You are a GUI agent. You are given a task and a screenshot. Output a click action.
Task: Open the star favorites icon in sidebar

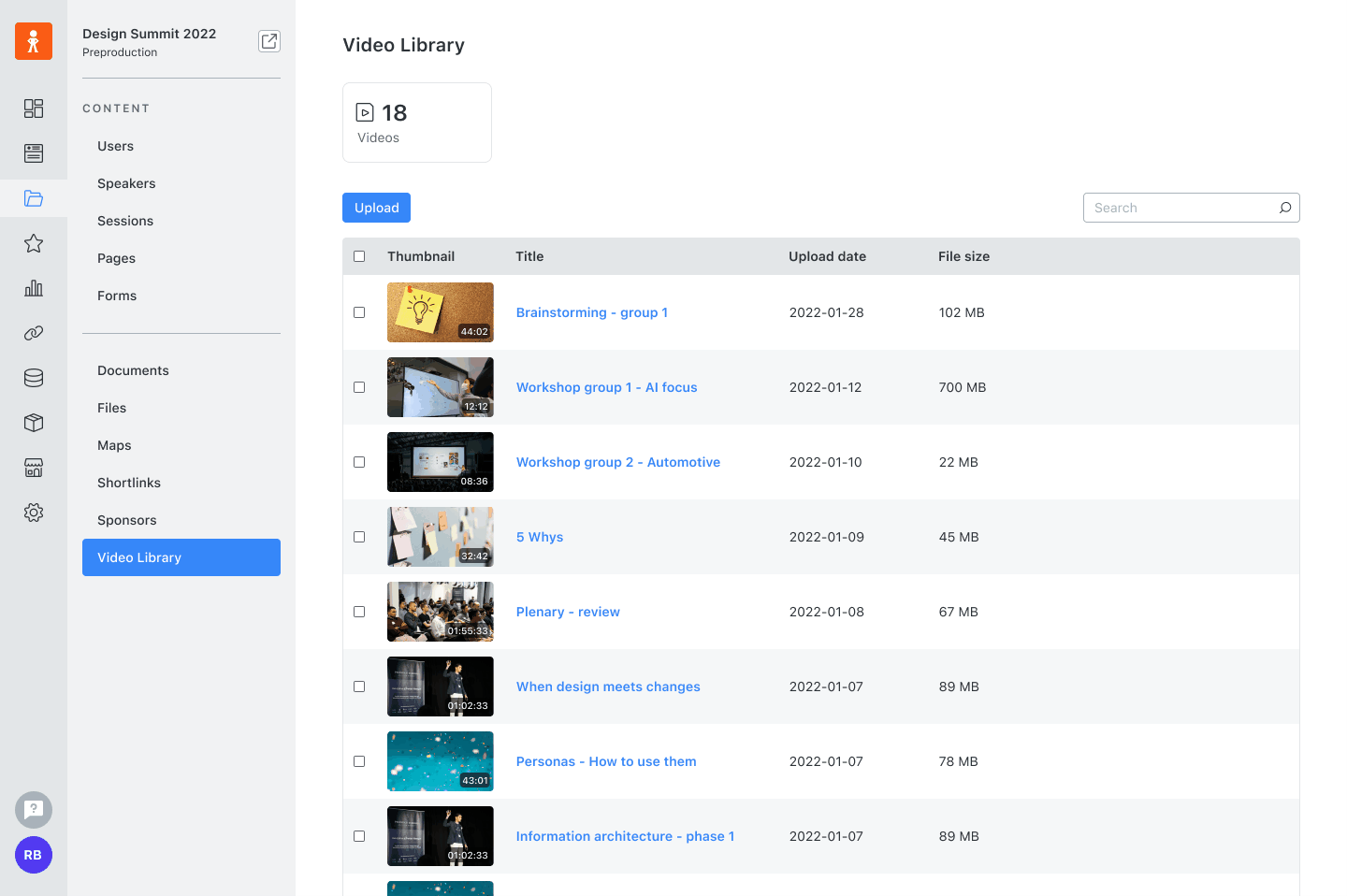(x=34, y=243)
